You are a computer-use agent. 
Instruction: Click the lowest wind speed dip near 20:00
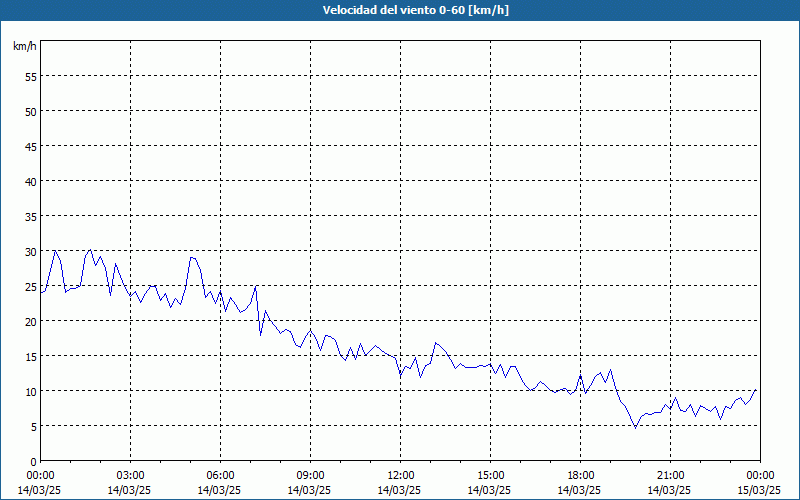point(635,428)
